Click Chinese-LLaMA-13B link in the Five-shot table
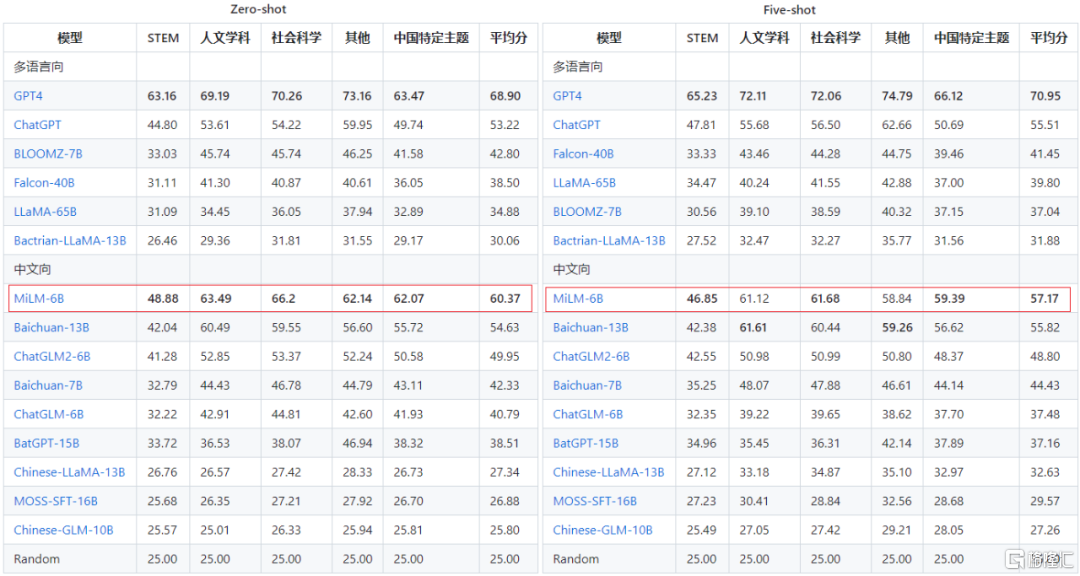This screenshot has width=1080, height=576. click(609, 472)
